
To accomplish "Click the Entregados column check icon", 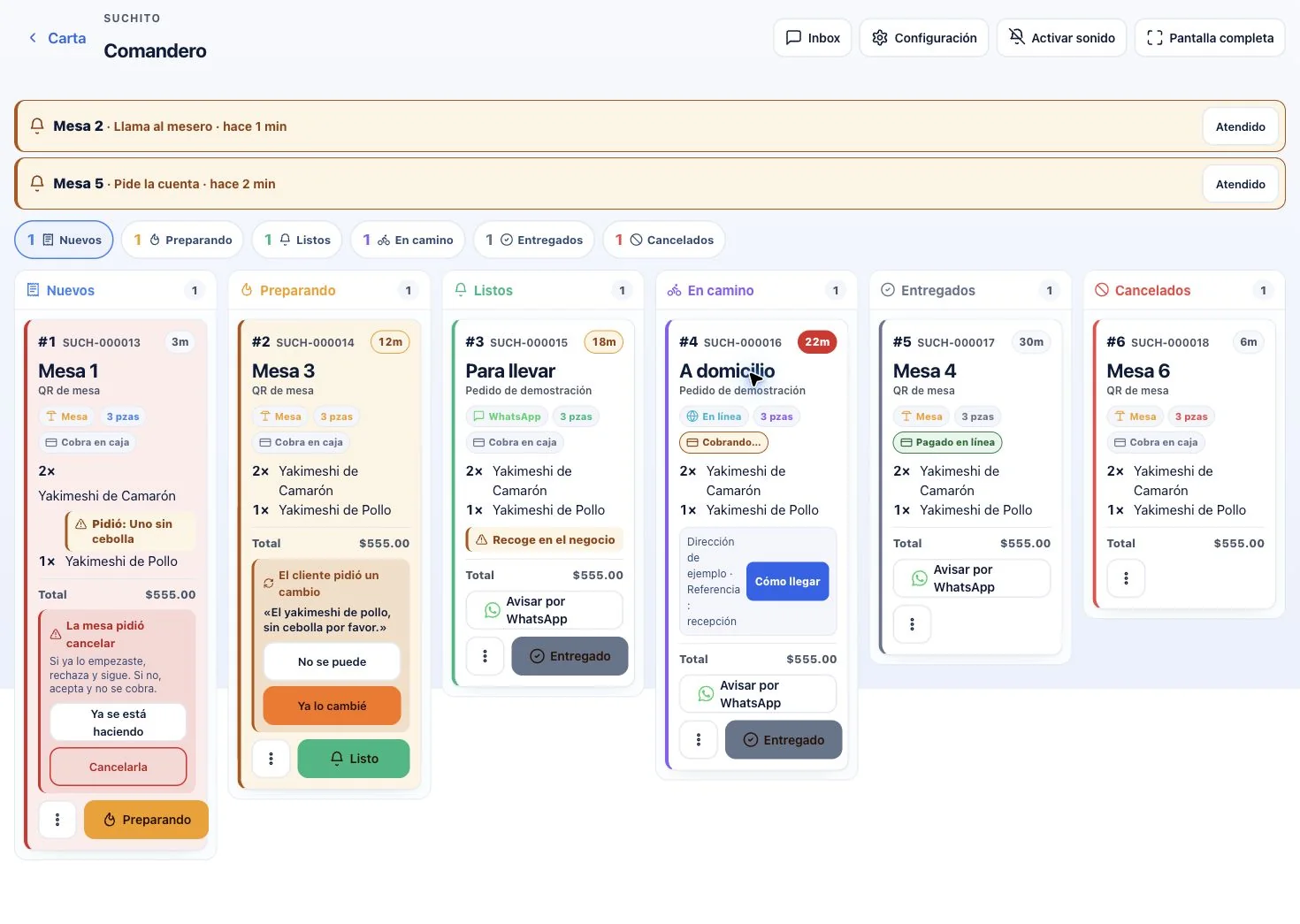I will coord(888,290).
